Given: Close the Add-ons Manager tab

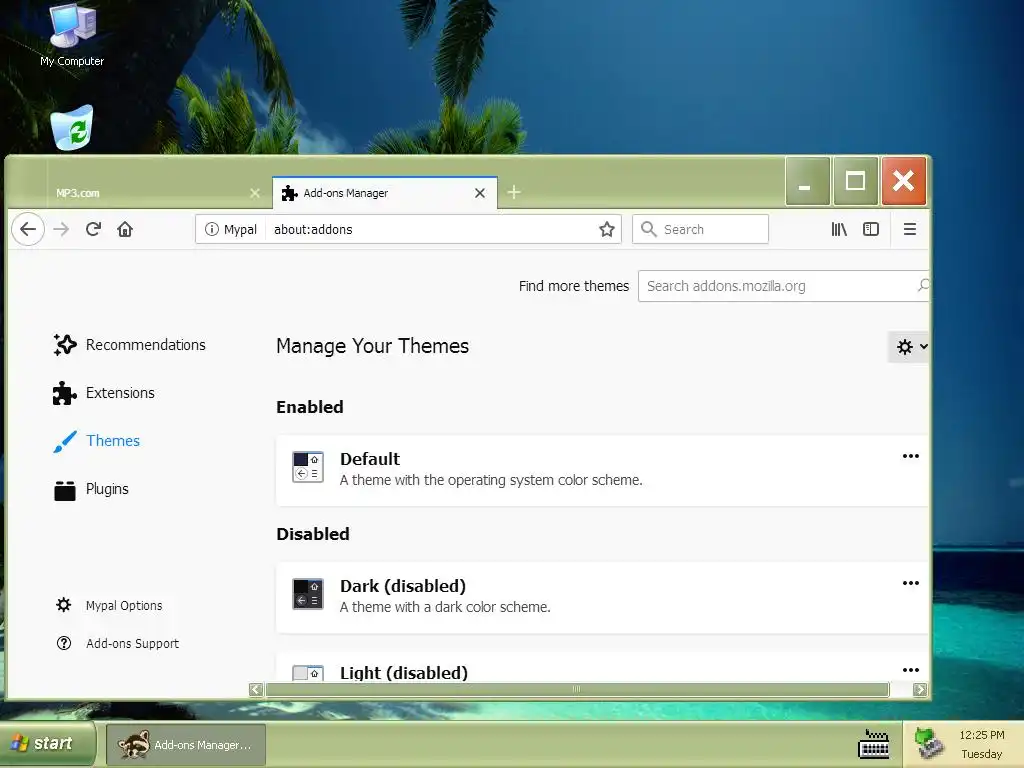Looking at the screenshot, I should [480, 193].
